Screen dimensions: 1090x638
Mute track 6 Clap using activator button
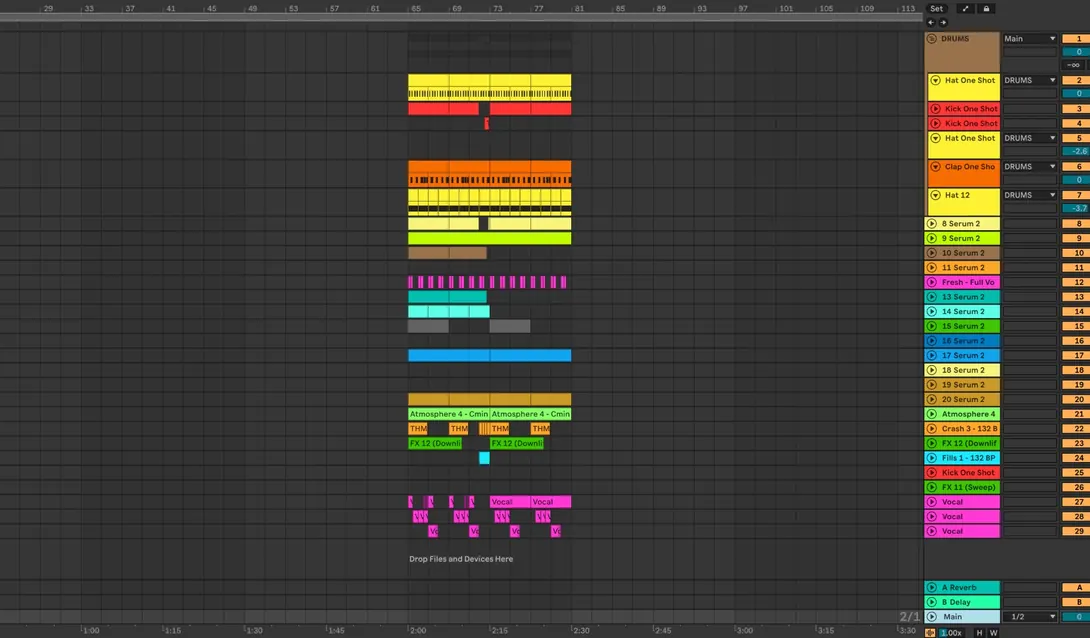click(x=1077, y=167)
